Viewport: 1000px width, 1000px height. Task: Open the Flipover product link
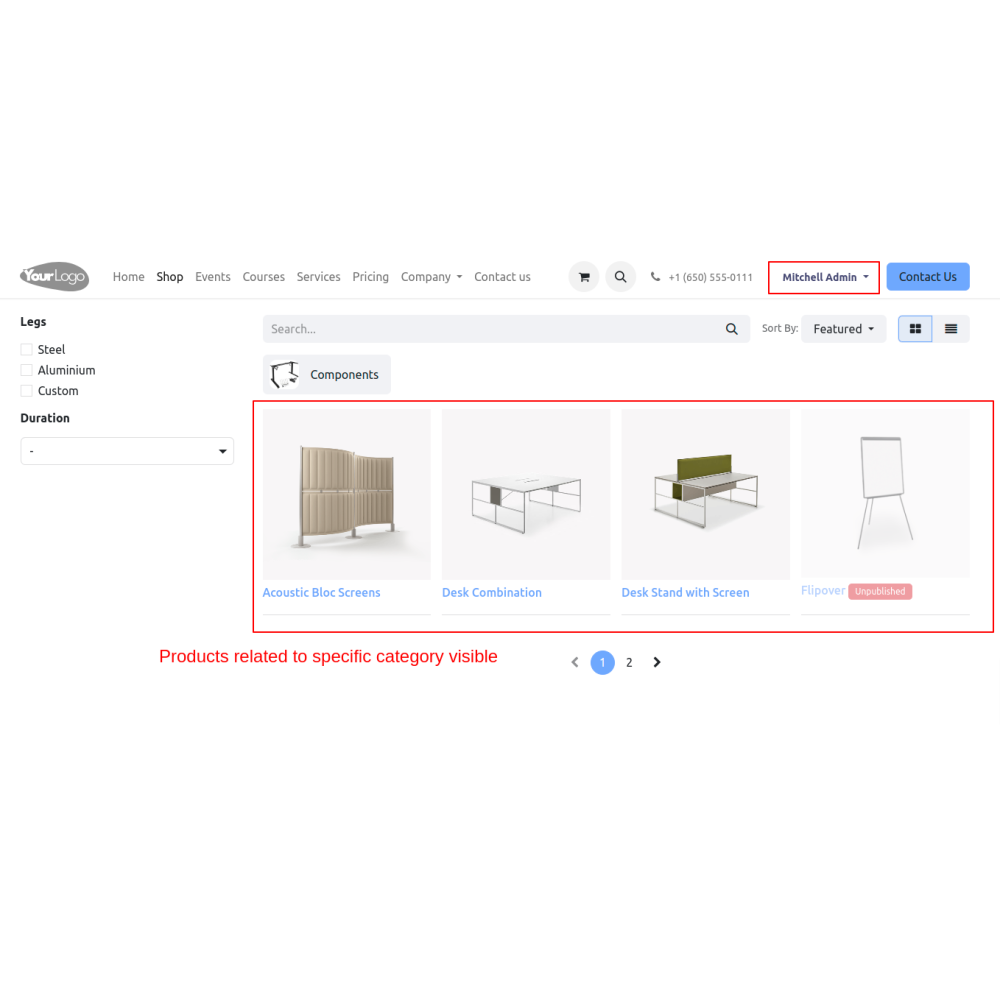point(823,591)
